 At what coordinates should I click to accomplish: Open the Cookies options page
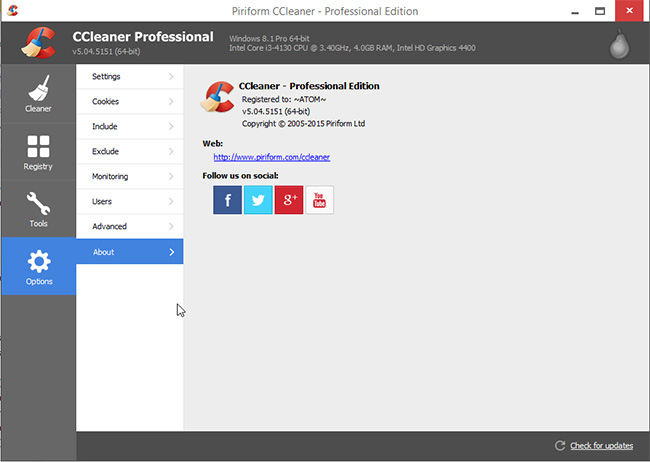pos(130,102)
